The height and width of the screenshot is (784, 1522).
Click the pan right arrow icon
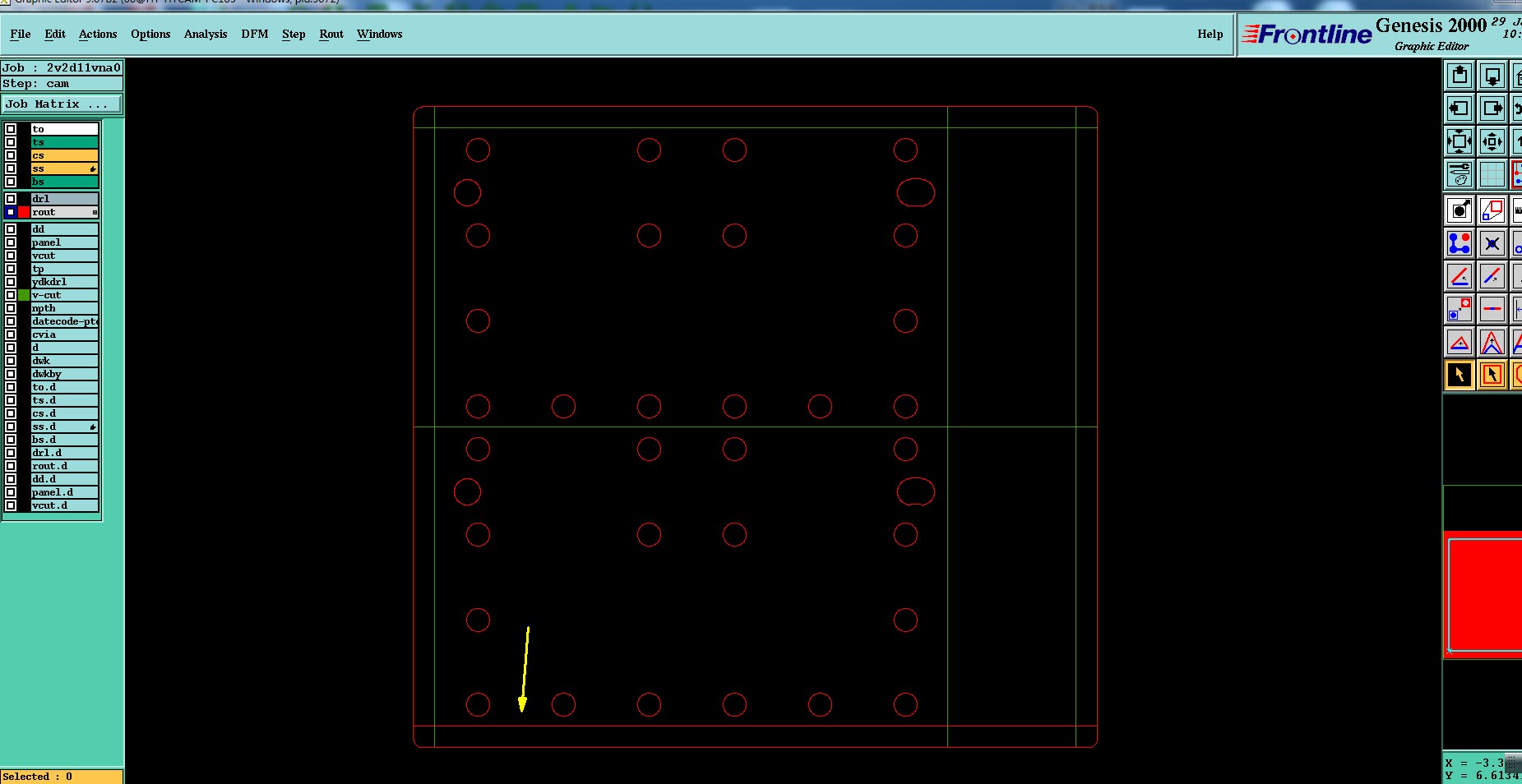pos(1492,108)
